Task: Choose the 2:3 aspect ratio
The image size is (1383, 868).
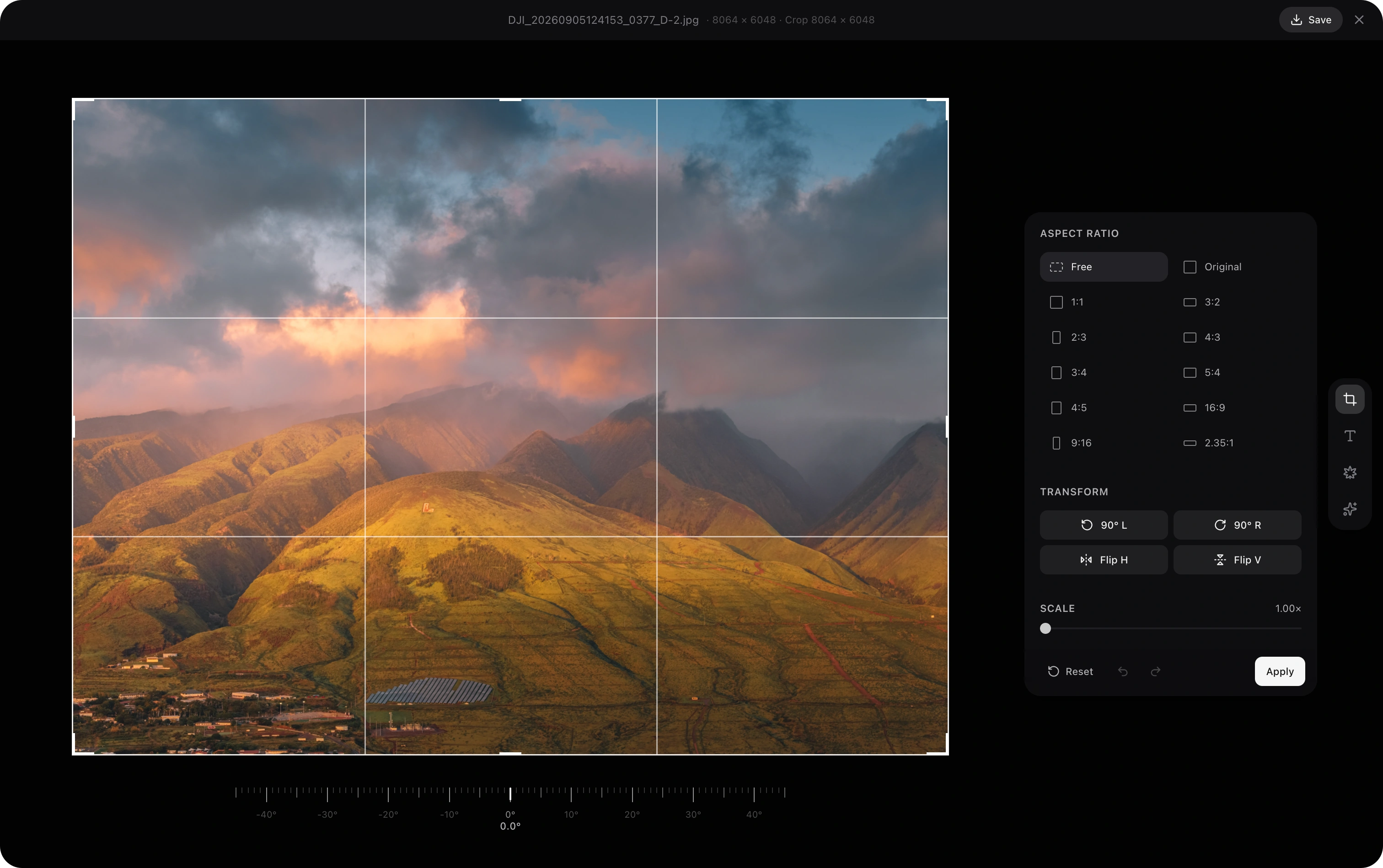Action: (1104, 337)
